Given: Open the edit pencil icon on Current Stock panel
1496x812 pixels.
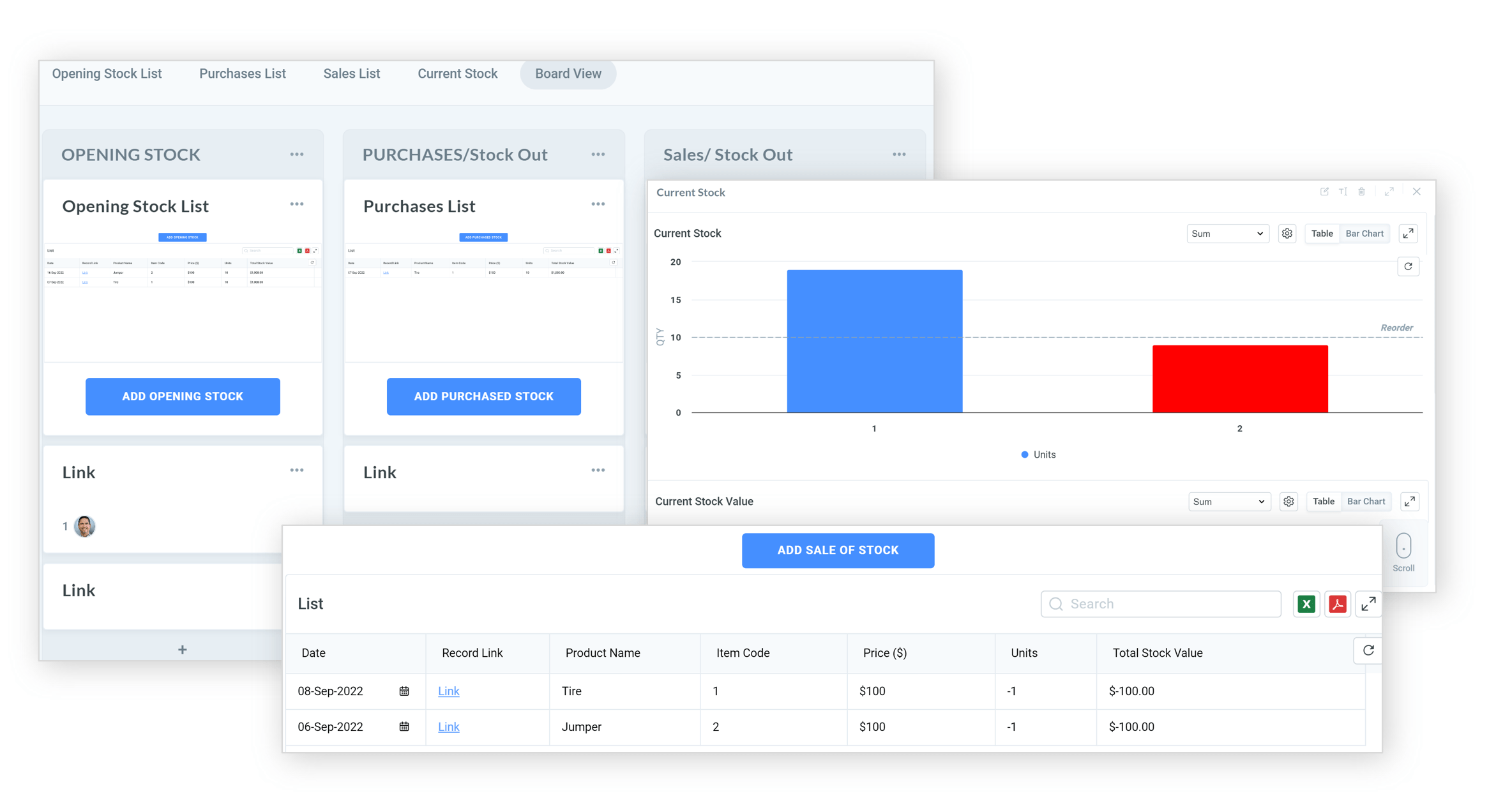Looking at the screenshot, I should click(x=1325, y=192).
